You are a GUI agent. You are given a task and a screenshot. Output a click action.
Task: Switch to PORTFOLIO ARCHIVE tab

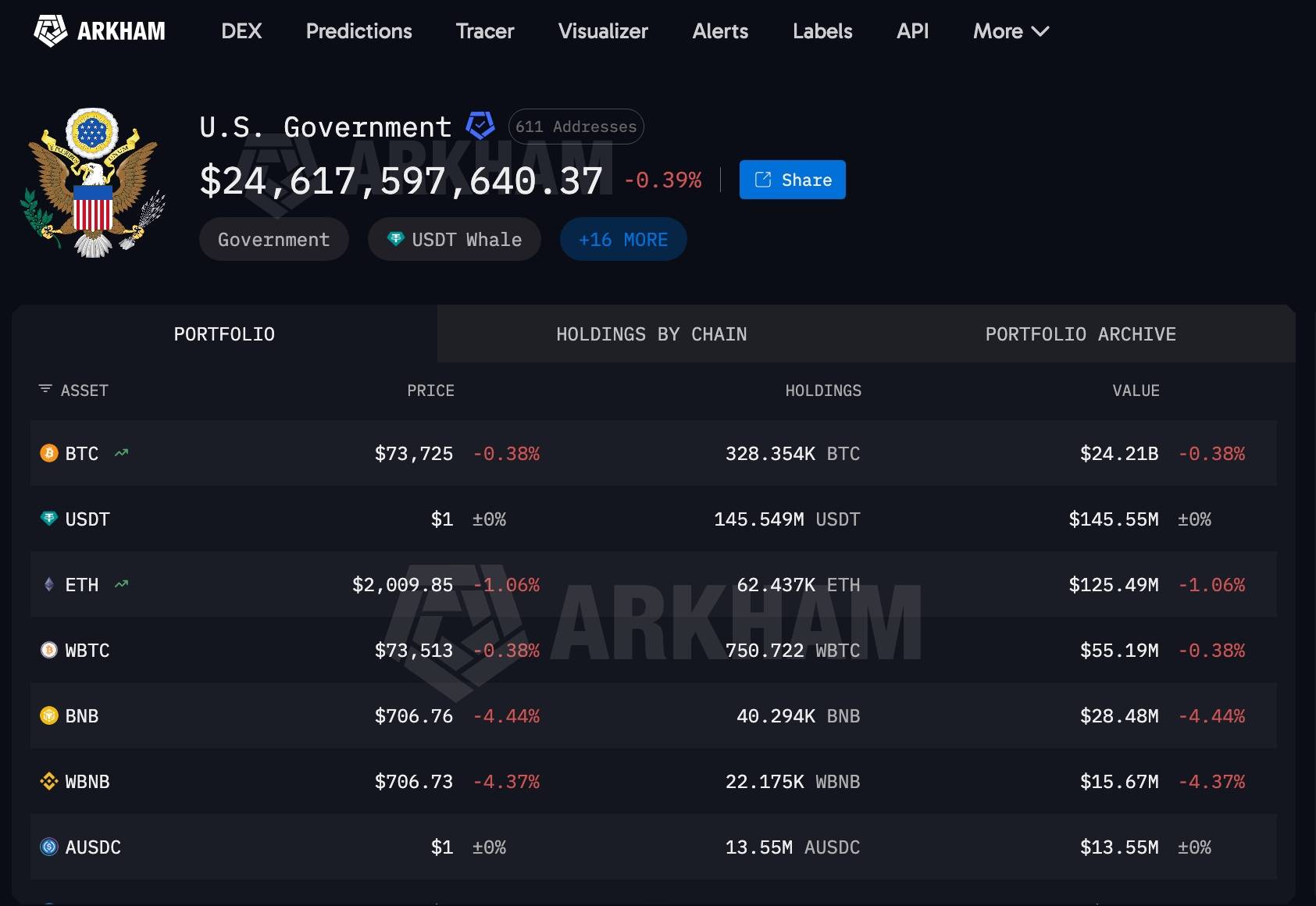point(1081,334)
